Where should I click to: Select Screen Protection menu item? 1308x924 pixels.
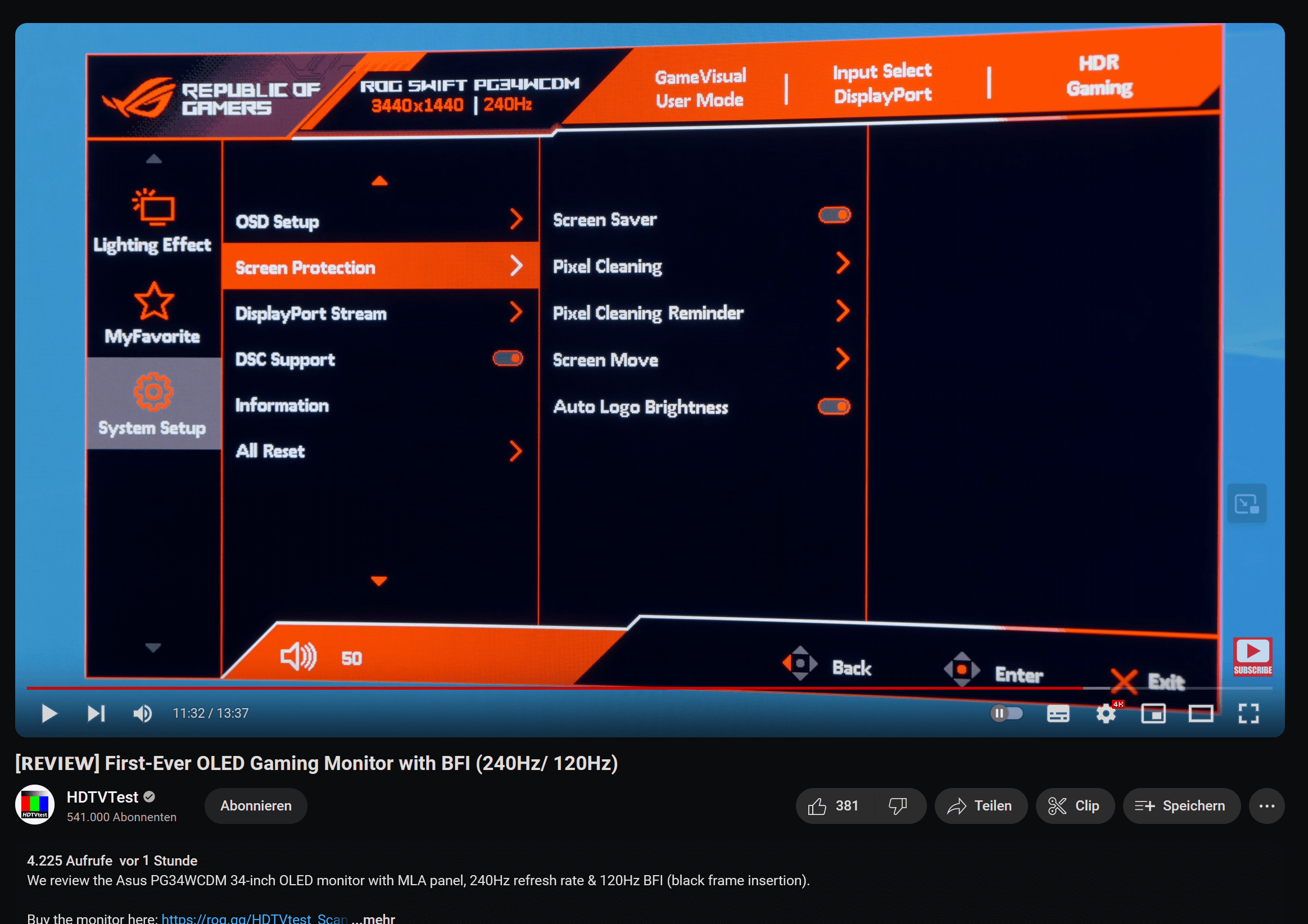380,266
